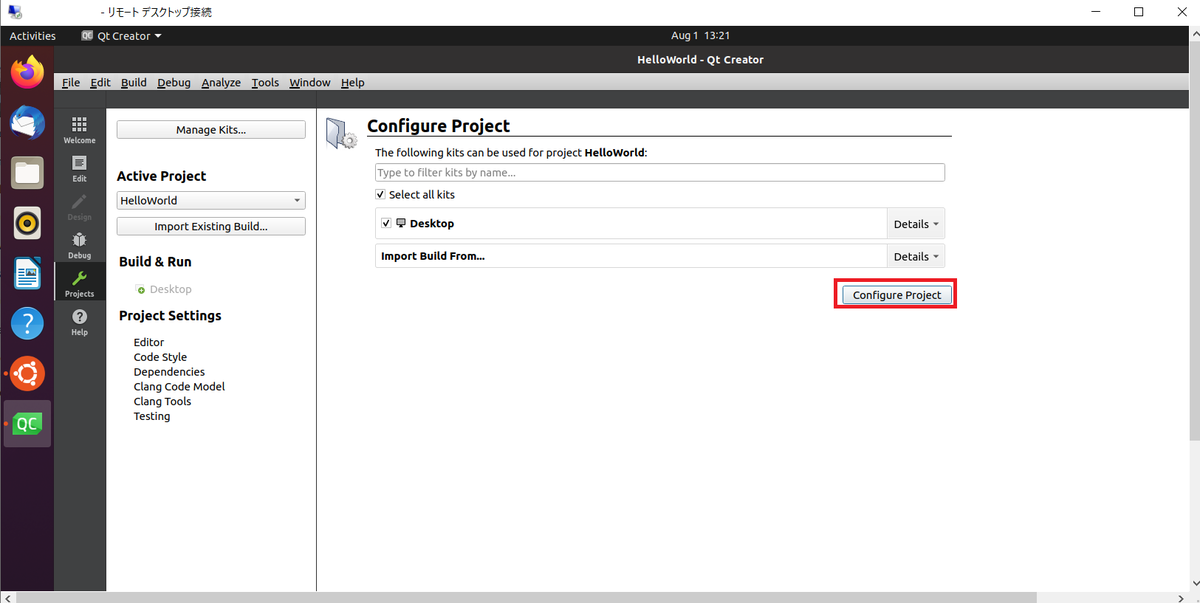Click Import Build From label
This screenshot has width=1200, height=603.
[x=433, y=256]
